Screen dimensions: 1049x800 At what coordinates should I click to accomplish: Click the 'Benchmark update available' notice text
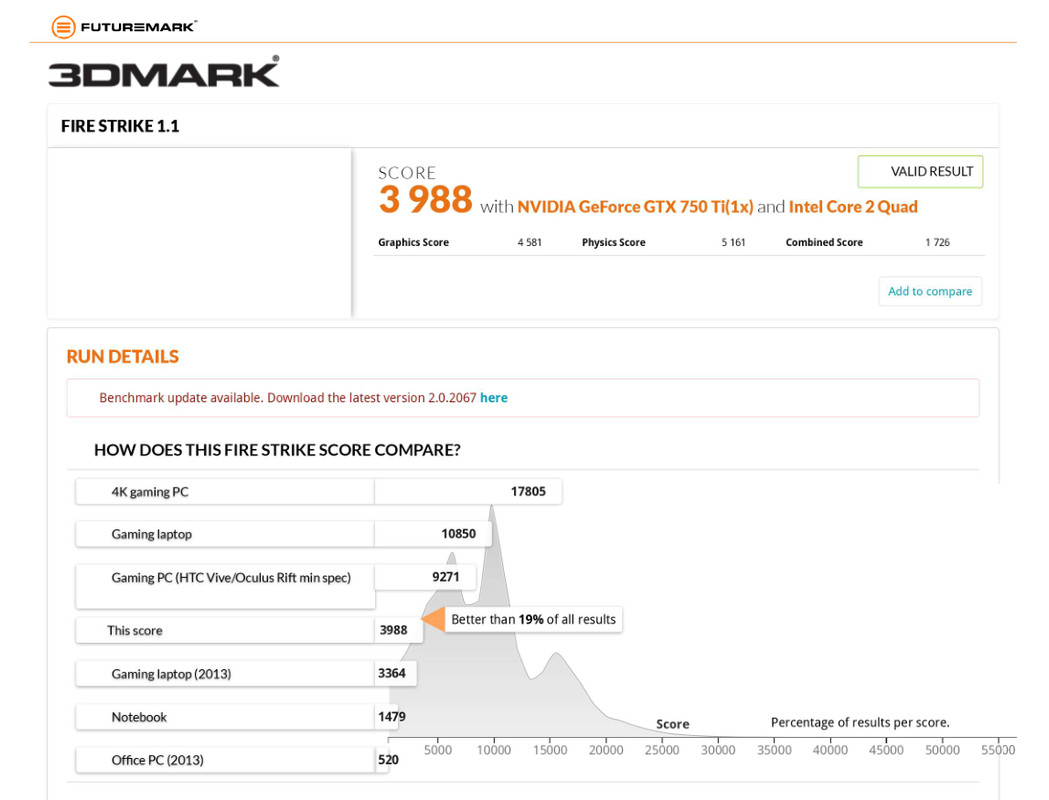point(288,398)
